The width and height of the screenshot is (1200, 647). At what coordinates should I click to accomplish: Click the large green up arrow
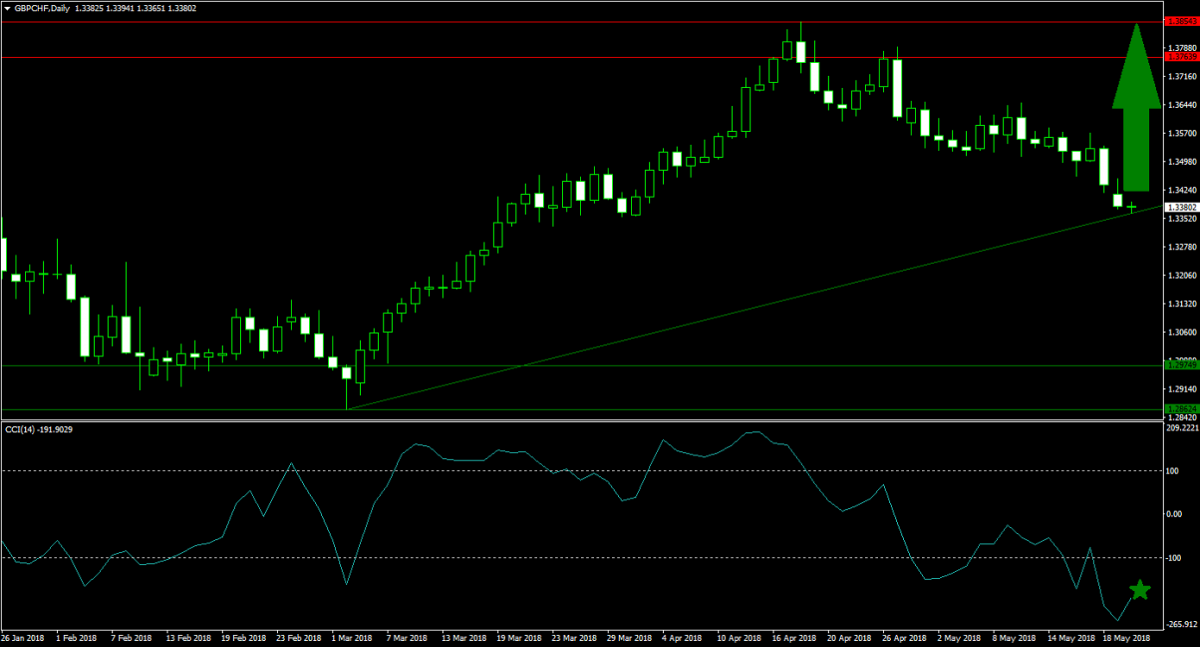(x=1135, y=110)
